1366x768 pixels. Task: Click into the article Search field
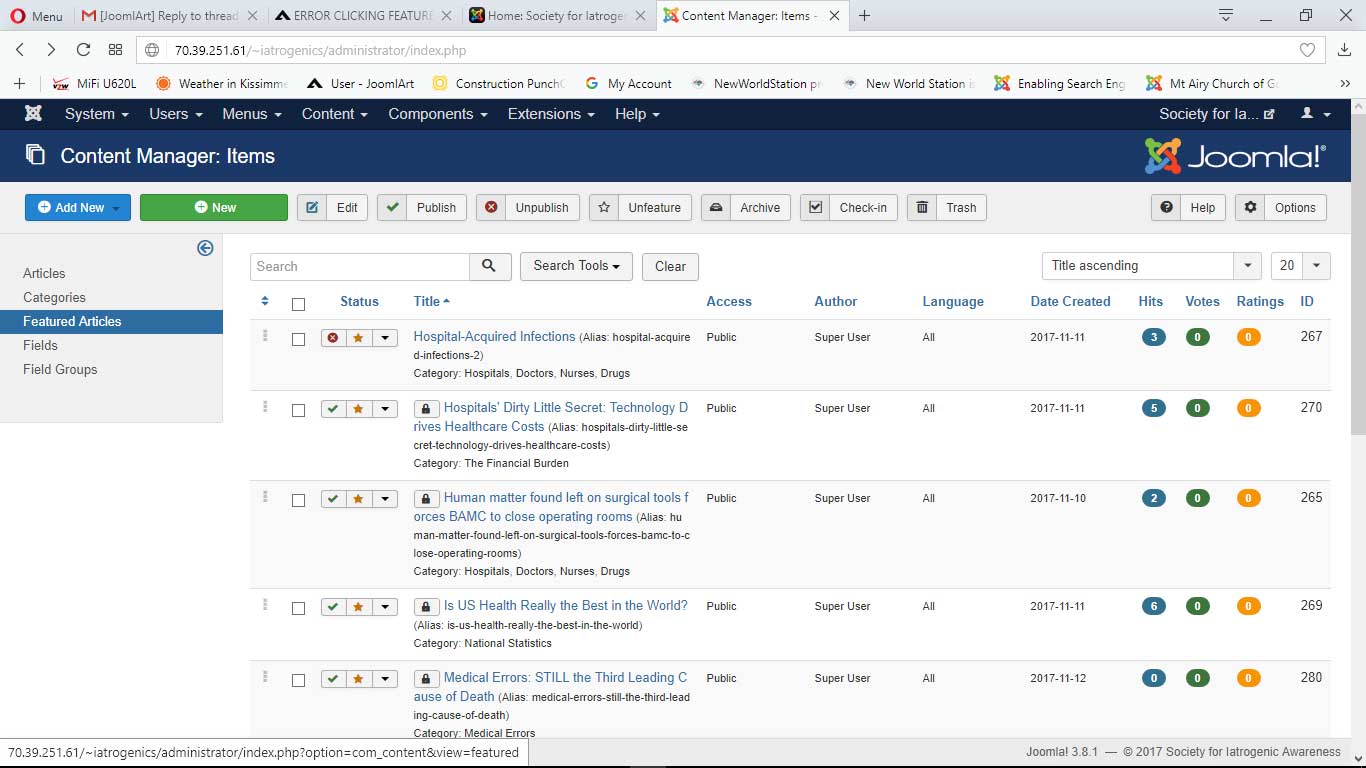click(360, 266)
